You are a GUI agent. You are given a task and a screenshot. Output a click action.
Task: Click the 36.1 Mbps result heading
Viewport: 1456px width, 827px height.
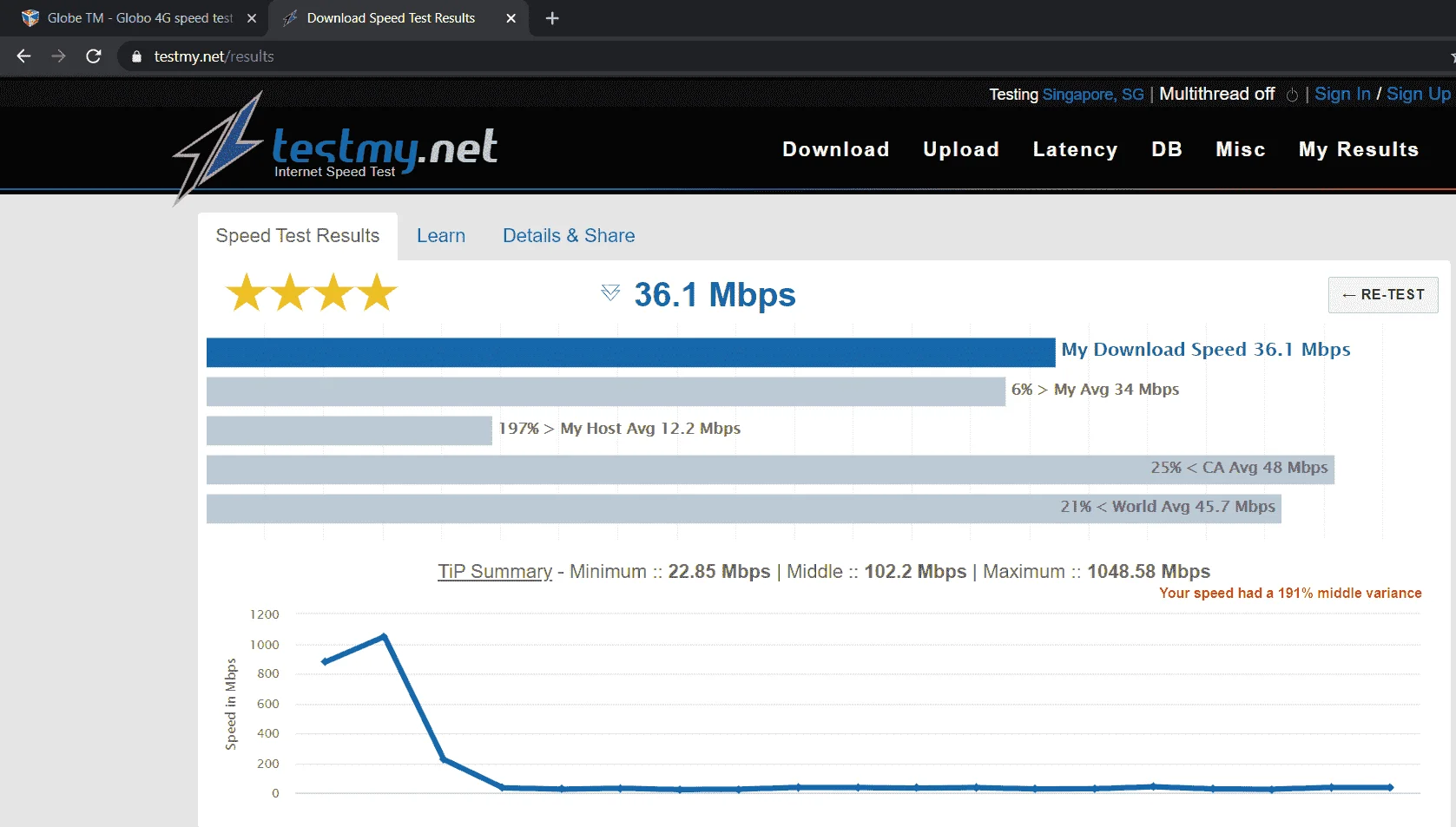(x=715, y=295)
